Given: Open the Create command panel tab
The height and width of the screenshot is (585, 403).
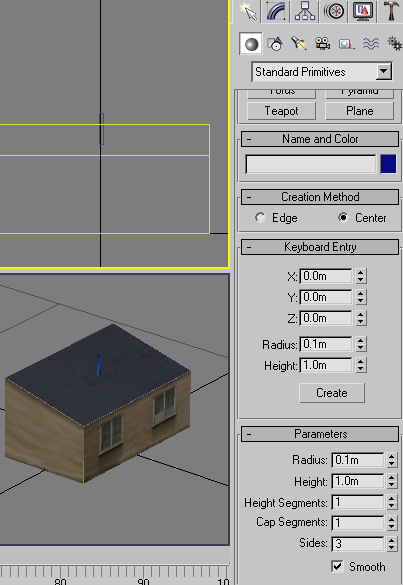Looking at the screenshot, I should [x=248, y=11].
